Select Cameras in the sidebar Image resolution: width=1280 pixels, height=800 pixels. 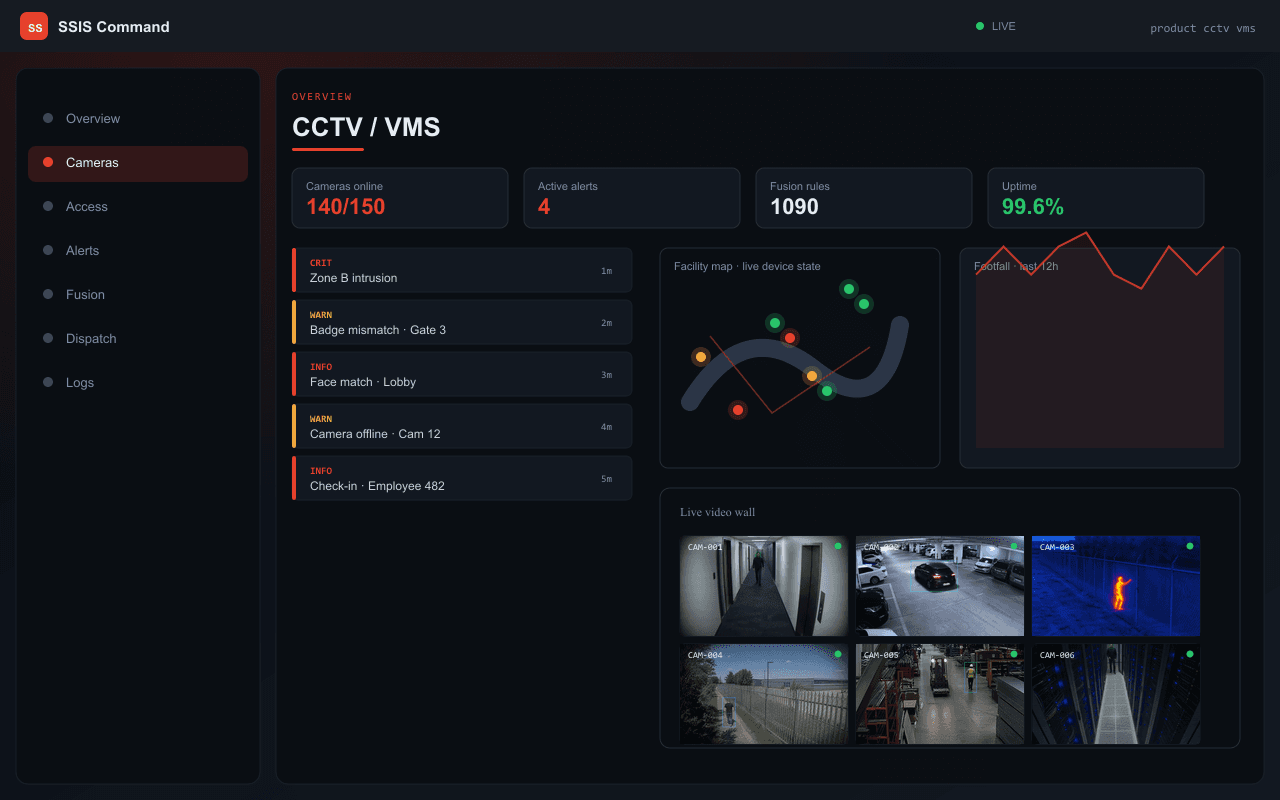tap(138, 162)
